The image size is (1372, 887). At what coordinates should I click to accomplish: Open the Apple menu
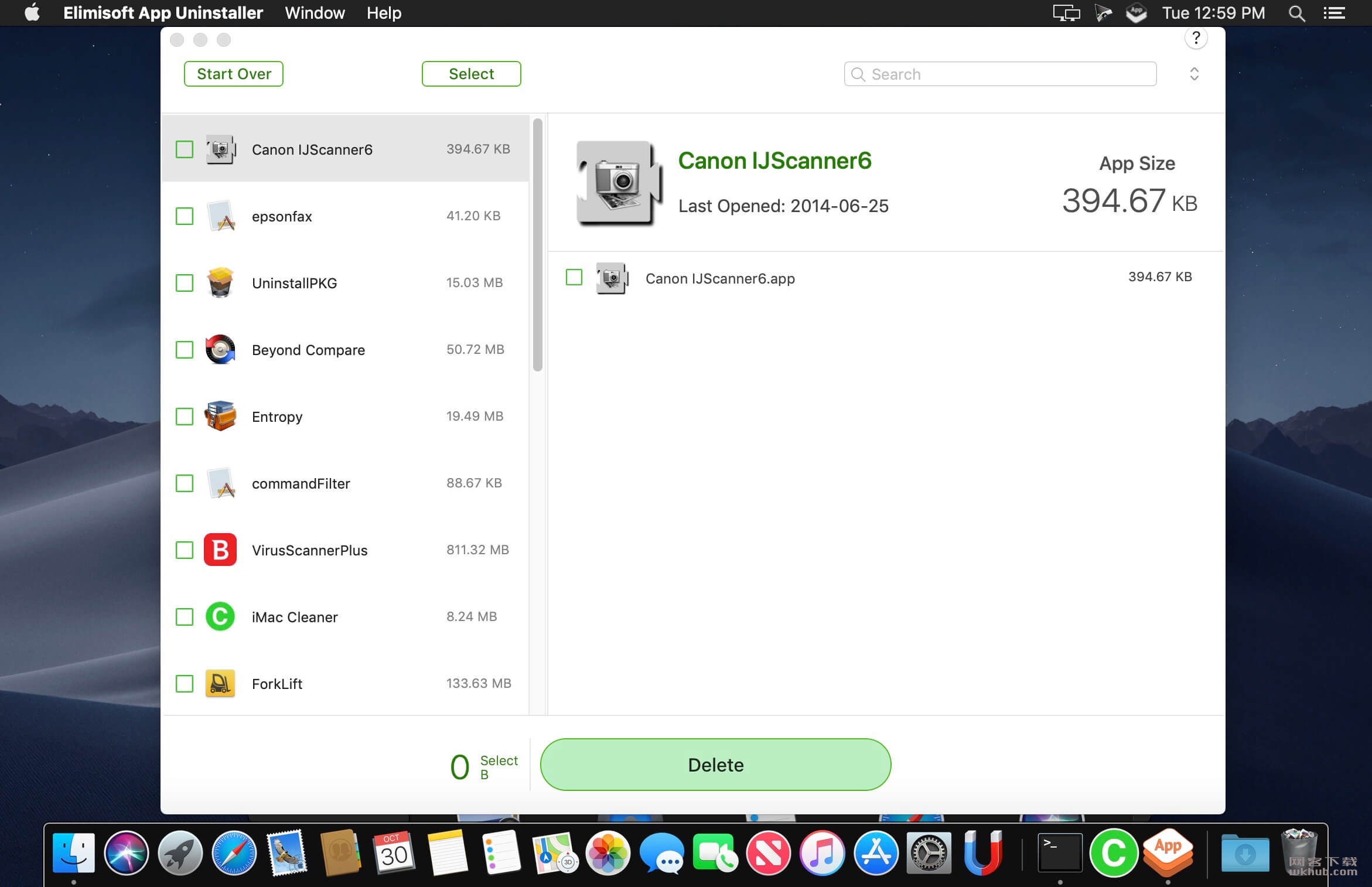pyautogui.click(x=32, y=12)
